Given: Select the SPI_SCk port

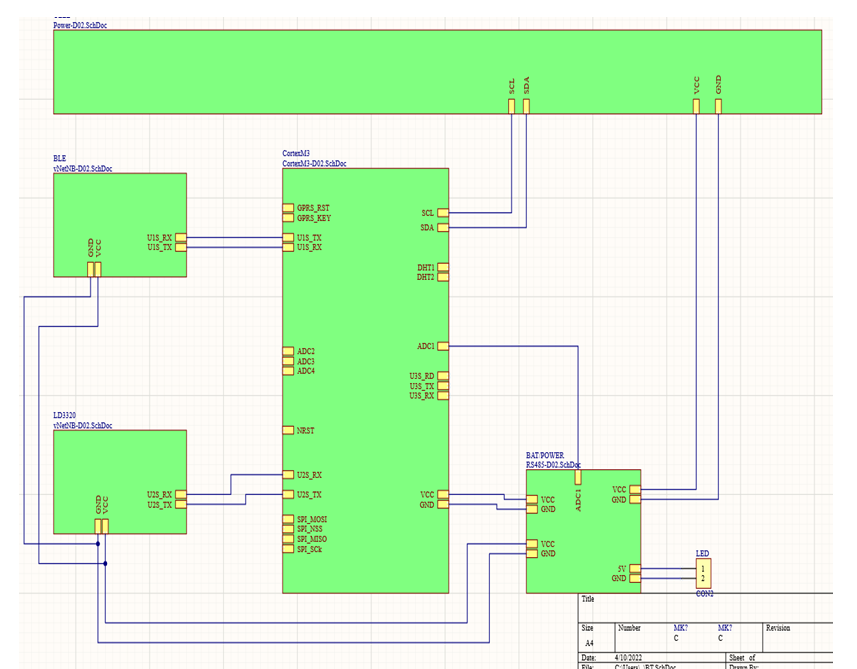Looking at the screenshot, I should point(288,549).
